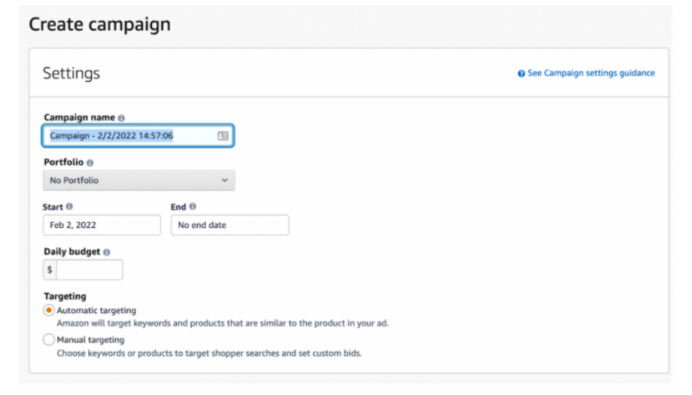Select the Manual targeting radio button
Screen dimensions: 692x395
(49, 340)
